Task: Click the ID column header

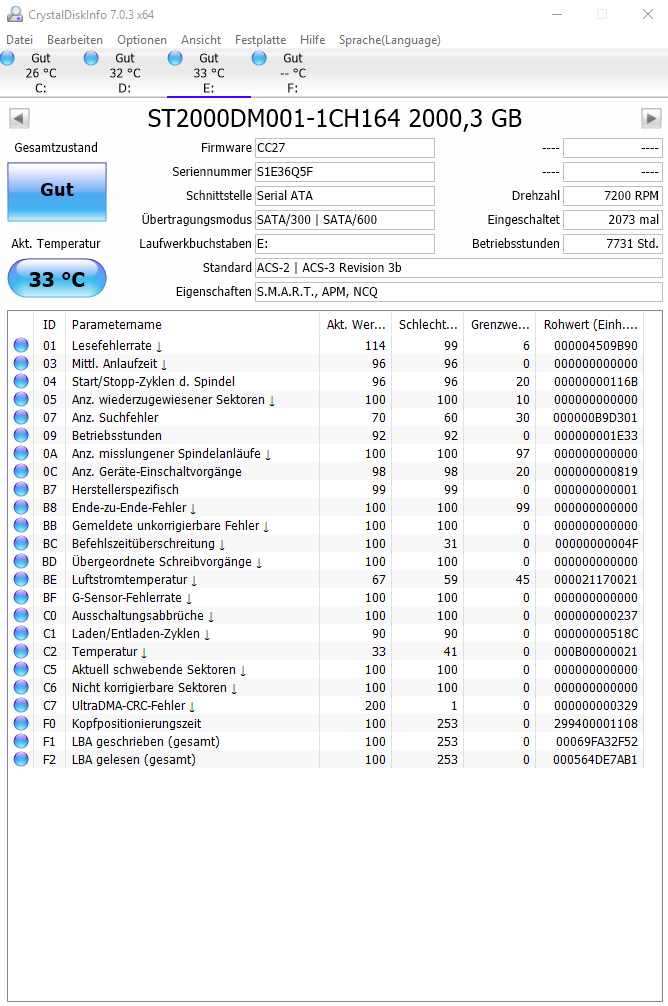Action: [x=49, y=325]
